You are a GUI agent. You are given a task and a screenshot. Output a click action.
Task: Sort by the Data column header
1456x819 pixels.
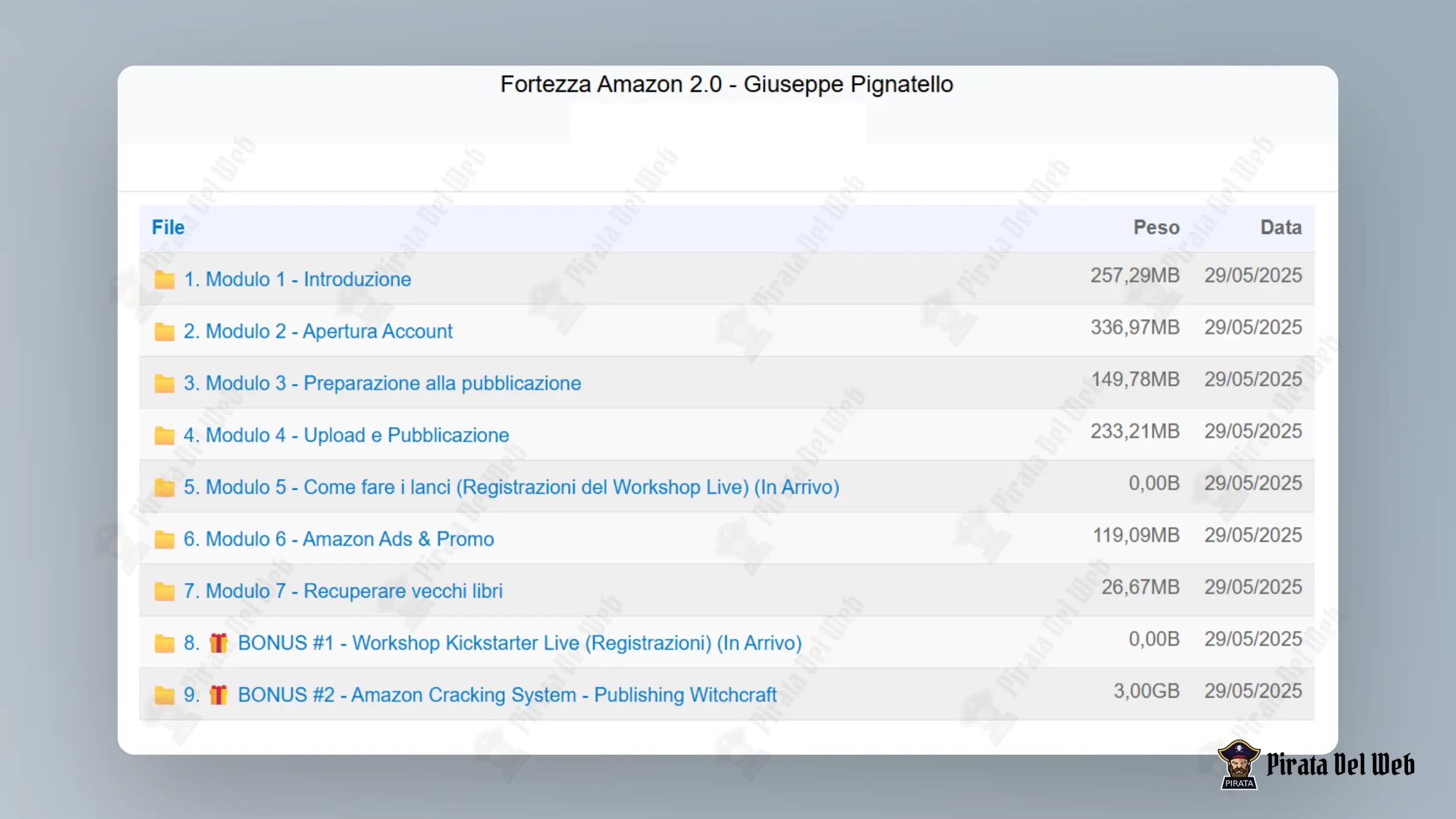[1281, 227]
